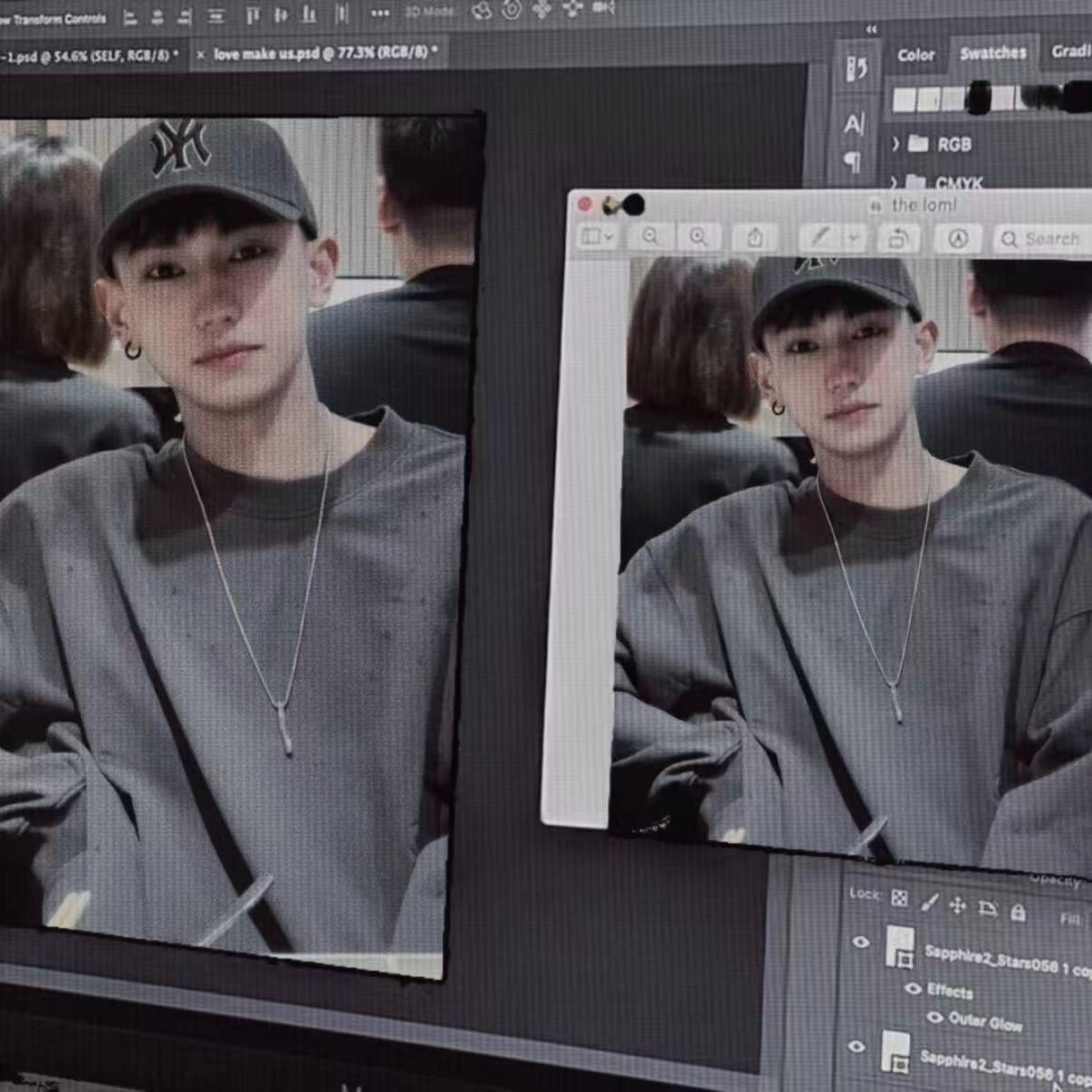
Task: Click the Lock all padlock icon
Action: (1018, 912)
